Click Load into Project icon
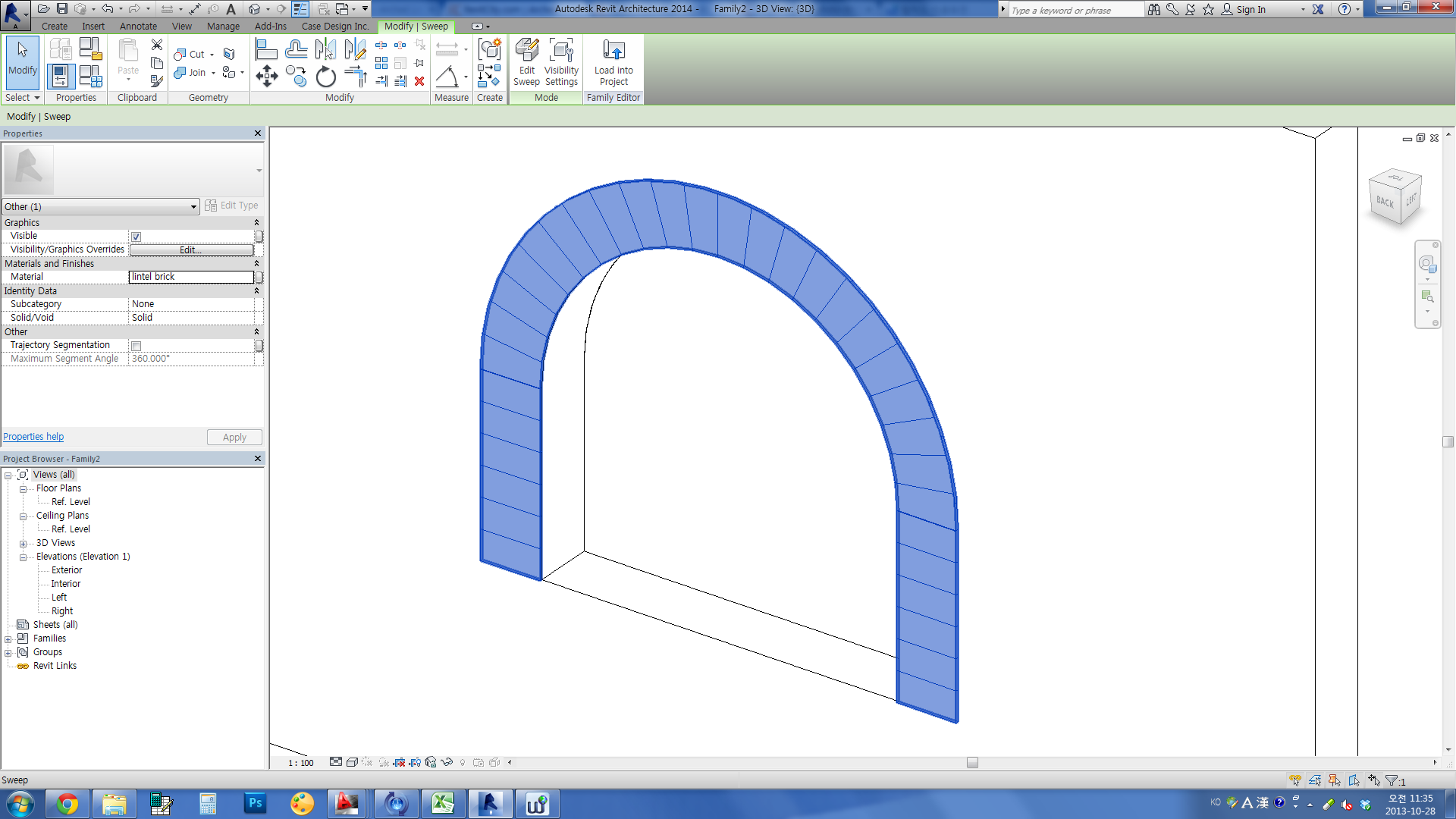The image size is (1456, 819). pos(613,62)
